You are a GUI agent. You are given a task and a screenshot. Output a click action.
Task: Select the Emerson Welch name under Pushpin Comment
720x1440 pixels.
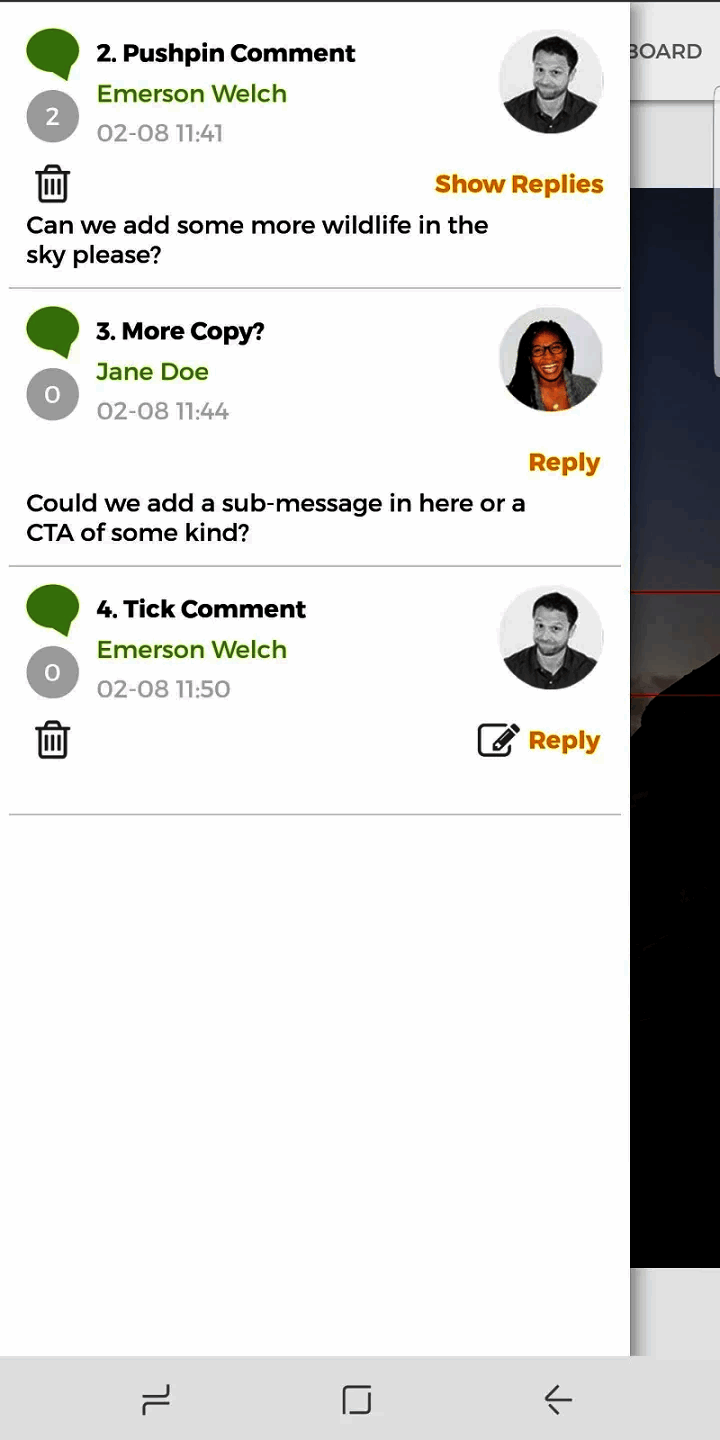click(192, 94)
